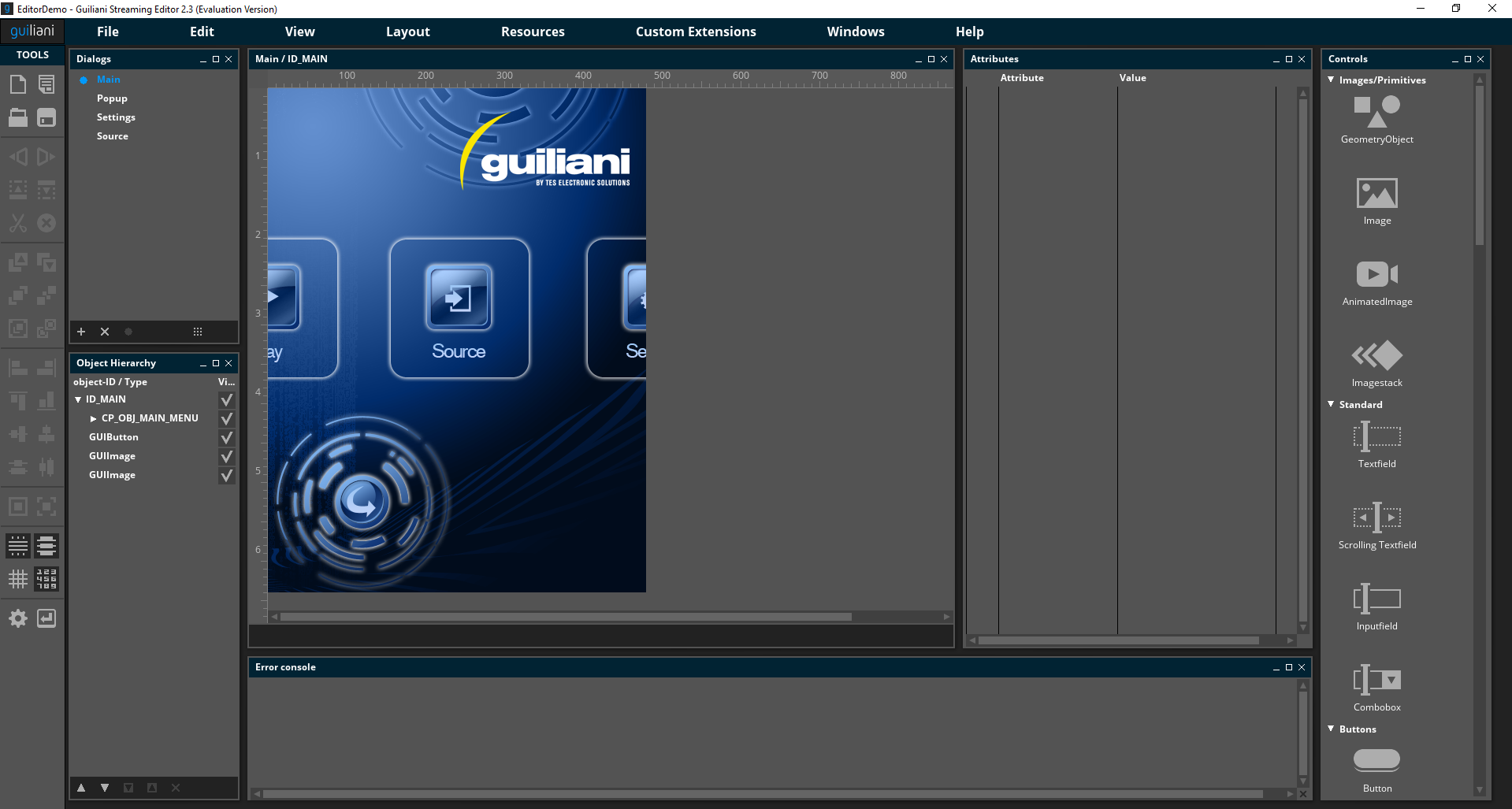1512x809 pixels.
Task: Click the Source button on the canvas
Action: [x=459, y=308]
